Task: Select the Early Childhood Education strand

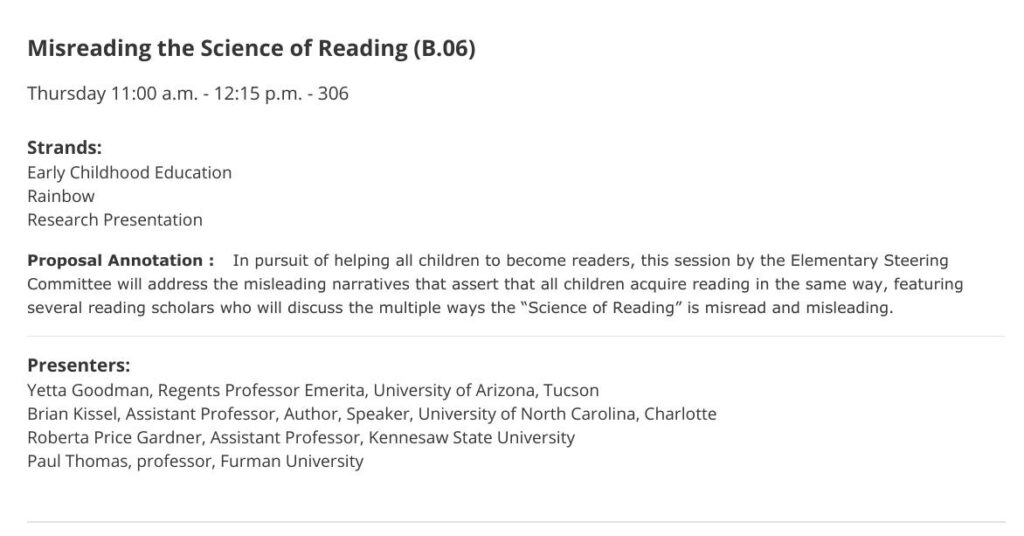Action: tap(129, 172)
